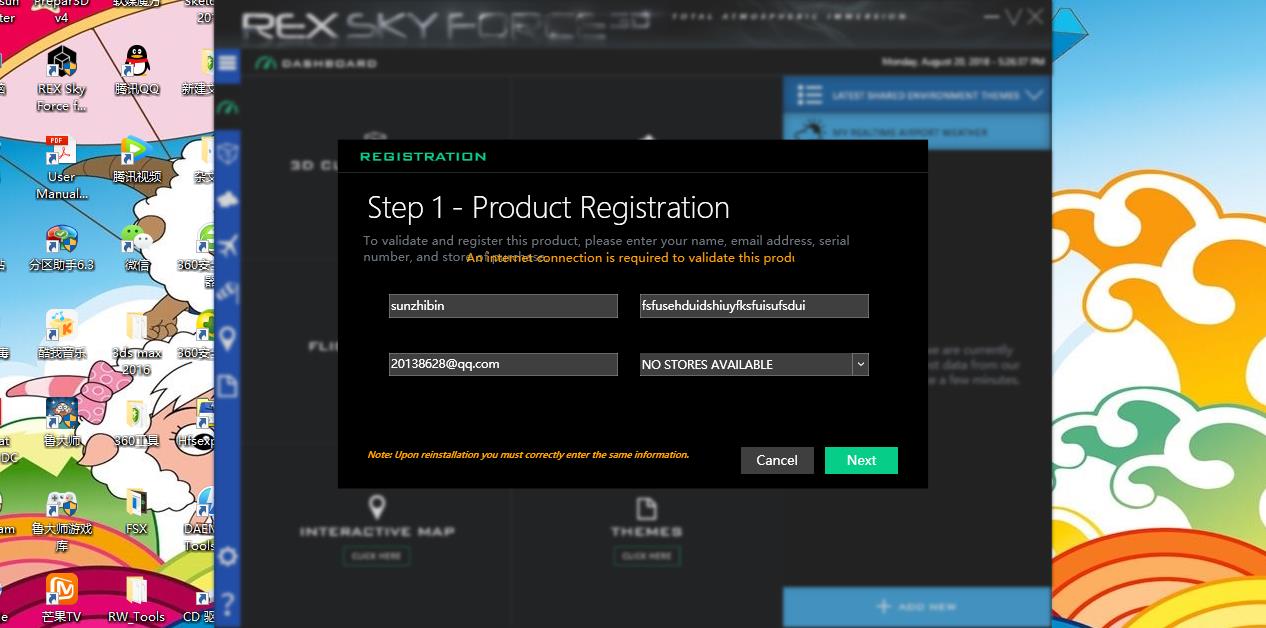
Task: Click the Dashboard header label
Action: point(329,63)
